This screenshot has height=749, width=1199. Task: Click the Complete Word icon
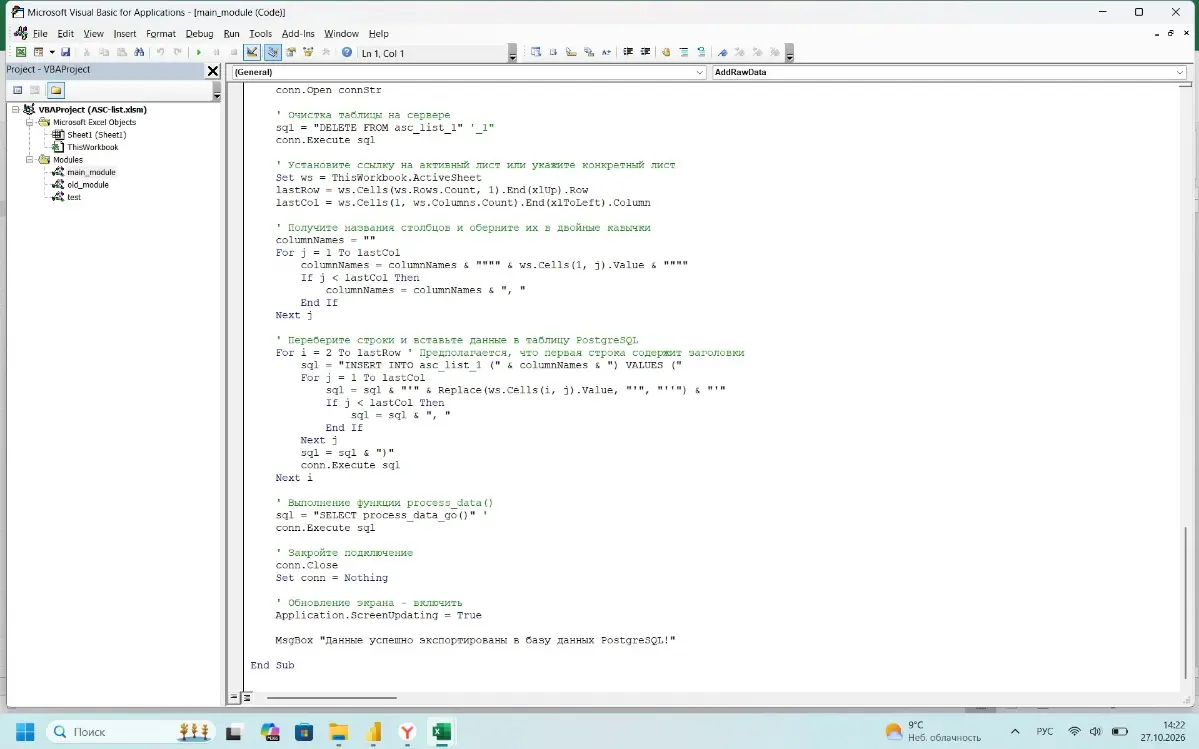[x=606, y=52]
